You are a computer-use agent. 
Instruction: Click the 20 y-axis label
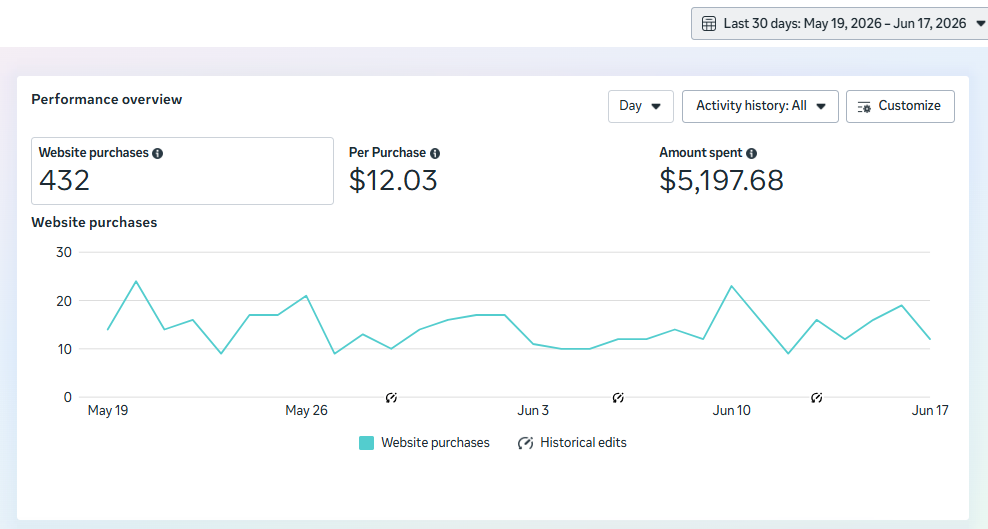[64, 301]
